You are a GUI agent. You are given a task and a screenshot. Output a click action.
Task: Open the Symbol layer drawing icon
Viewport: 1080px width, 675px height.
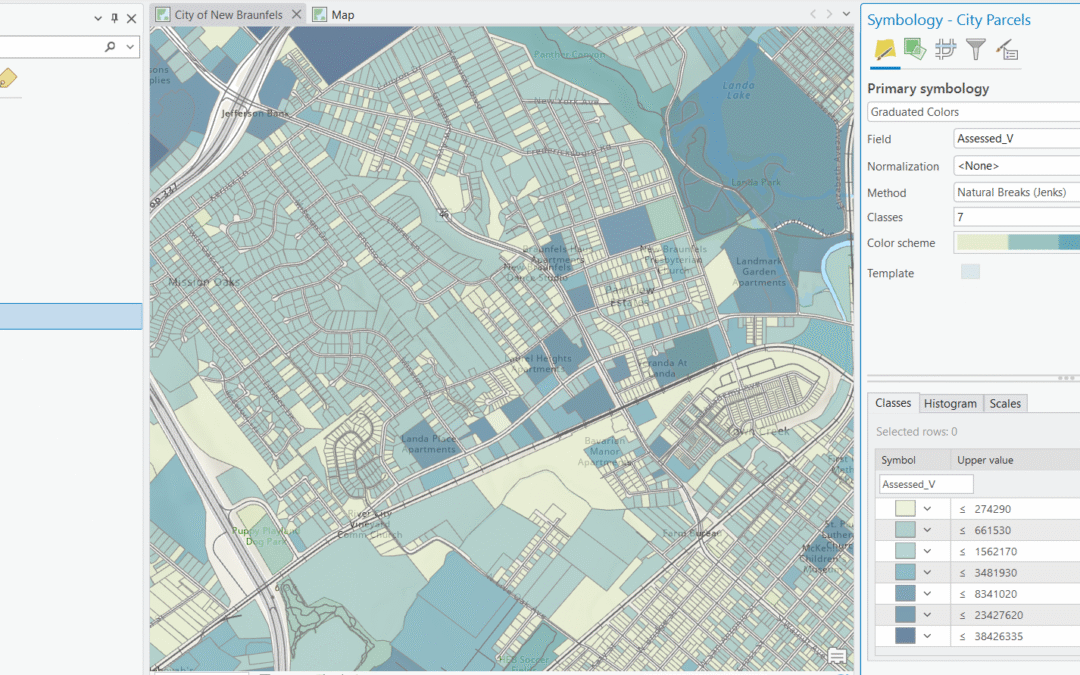point(945,48)
